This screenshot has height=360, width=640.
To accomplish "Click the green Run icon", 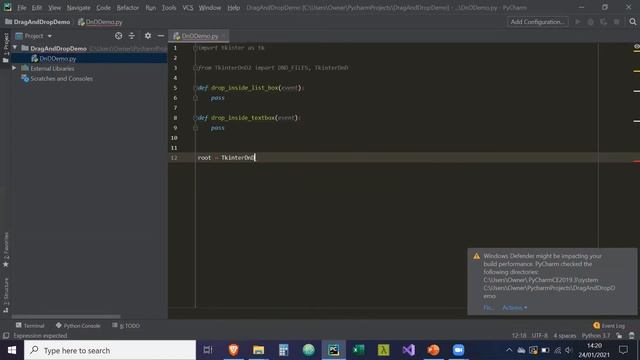I will pos(578,22).
